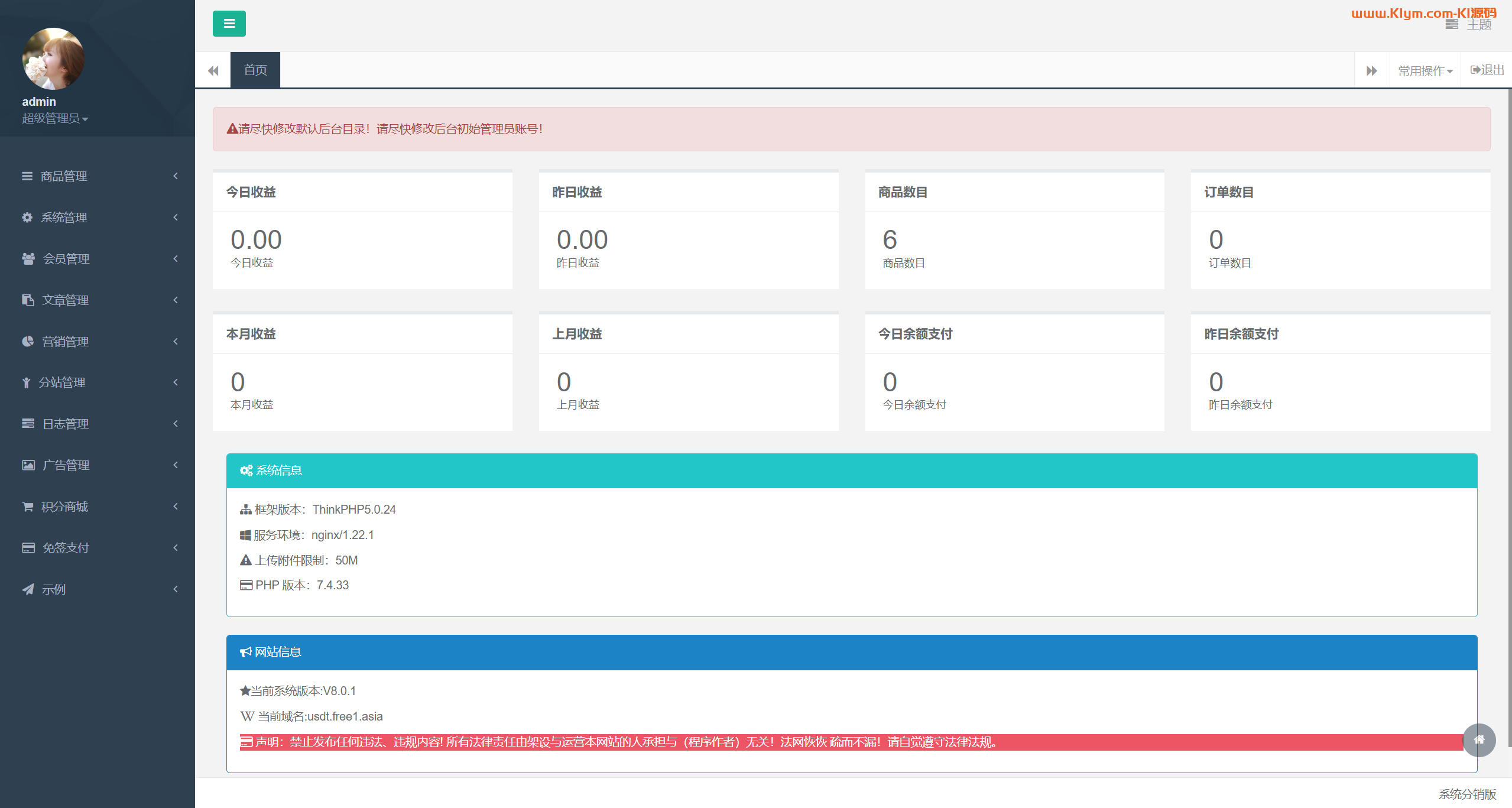Click the users icon for 会员管理
This screenshot has width=1512, height=808.
(28, 259)
